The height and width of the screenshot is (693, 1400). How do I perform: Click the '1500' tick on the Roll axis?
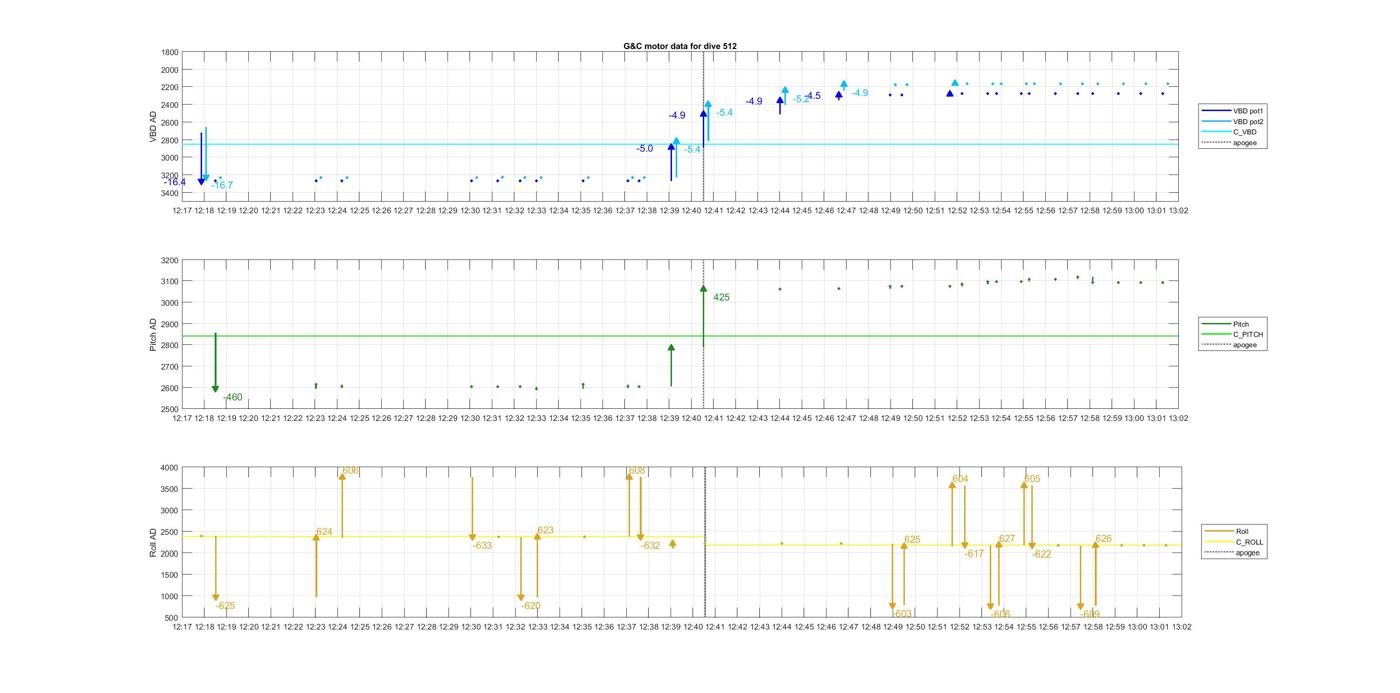coord(170,575)
